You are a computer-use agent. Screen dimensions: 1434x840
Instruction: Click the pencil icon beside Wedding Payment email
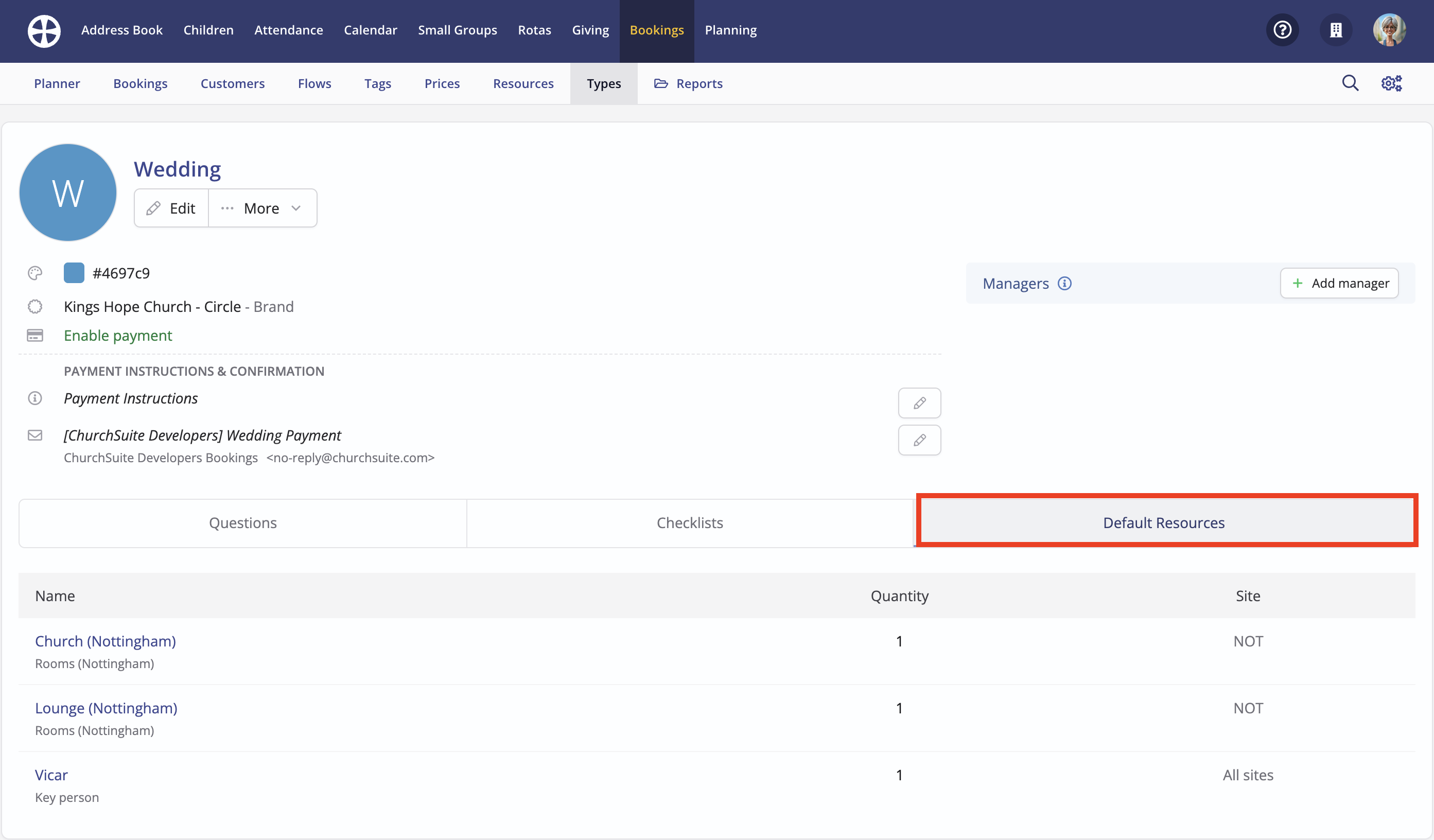click(919, 440)
